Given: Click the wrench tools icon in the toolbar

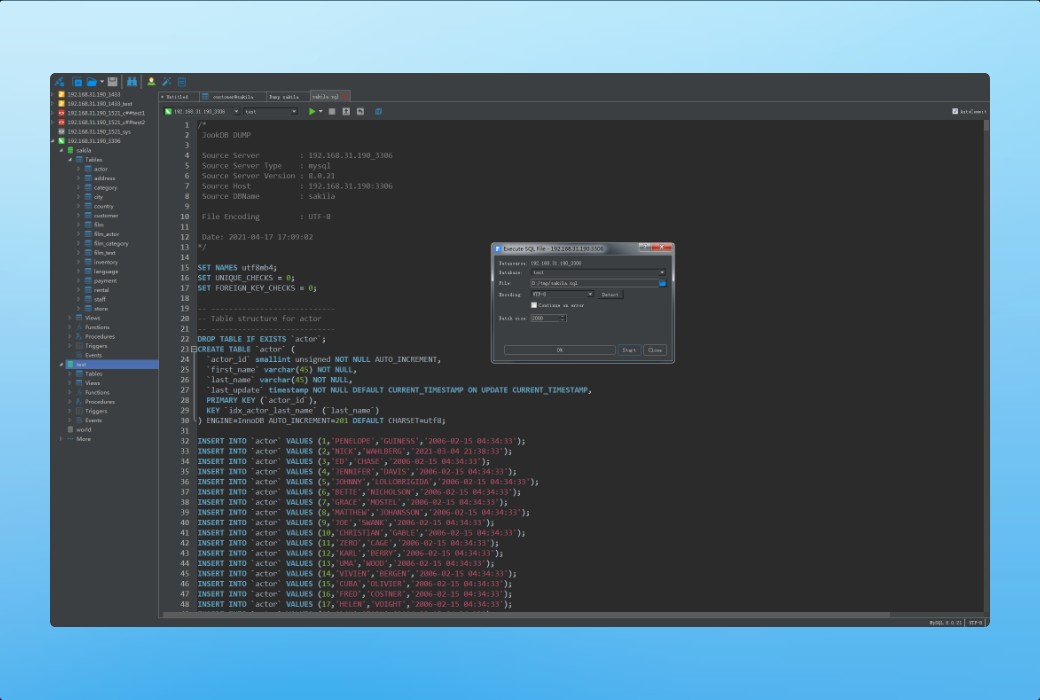Looking at the screenshot, I should [166, 82].
